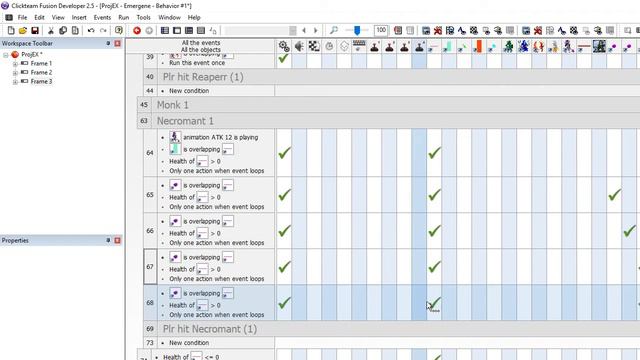Click the Paste icon in toolbar
The height and width of the screenshot is (360, 640).
[x=75, y=31]
